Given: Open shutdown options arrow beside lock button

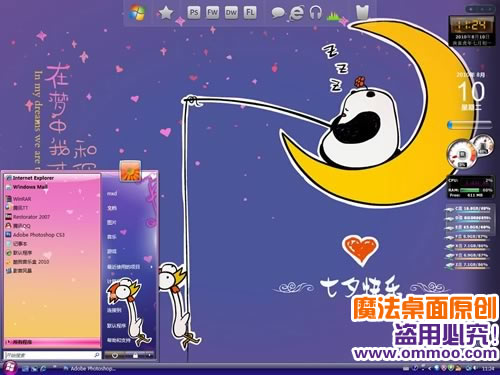Looking at the screenshot, I should (x=149, y=356).
